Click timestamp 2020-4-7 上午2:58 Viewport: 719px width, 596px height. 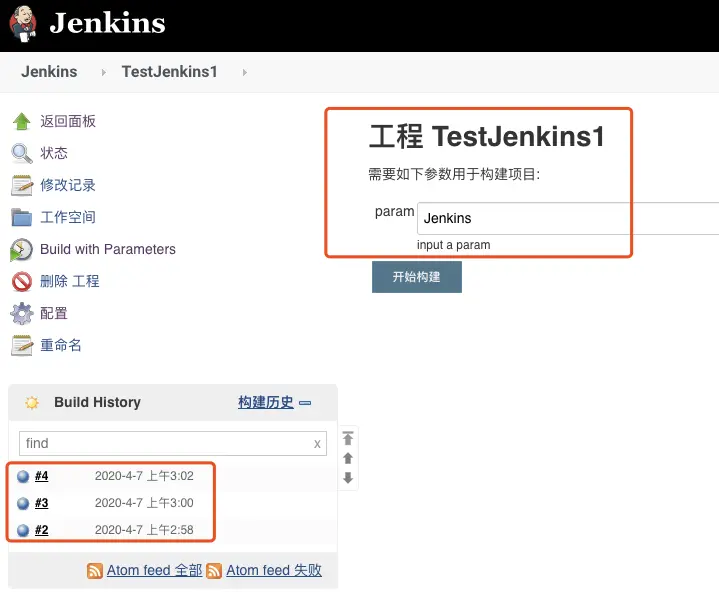pyautogui.click(x=144, y=530)
